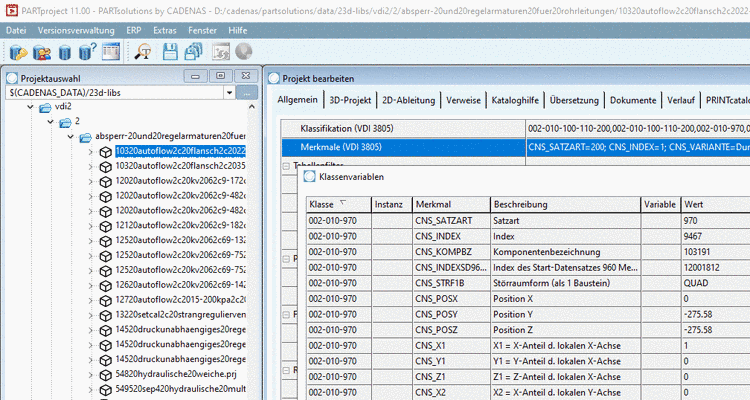
Task: Collapse the vdi2 tree node
Action: click(31, 107)
